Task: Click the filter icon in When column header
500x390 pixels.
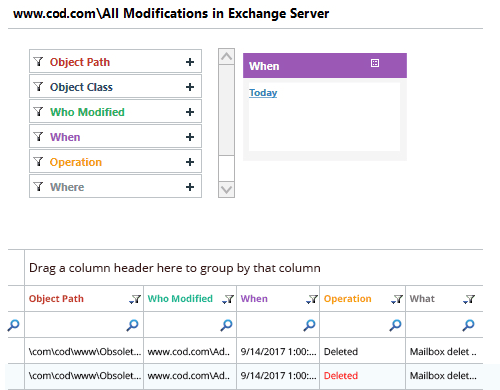Action: (x=312, y=299)
